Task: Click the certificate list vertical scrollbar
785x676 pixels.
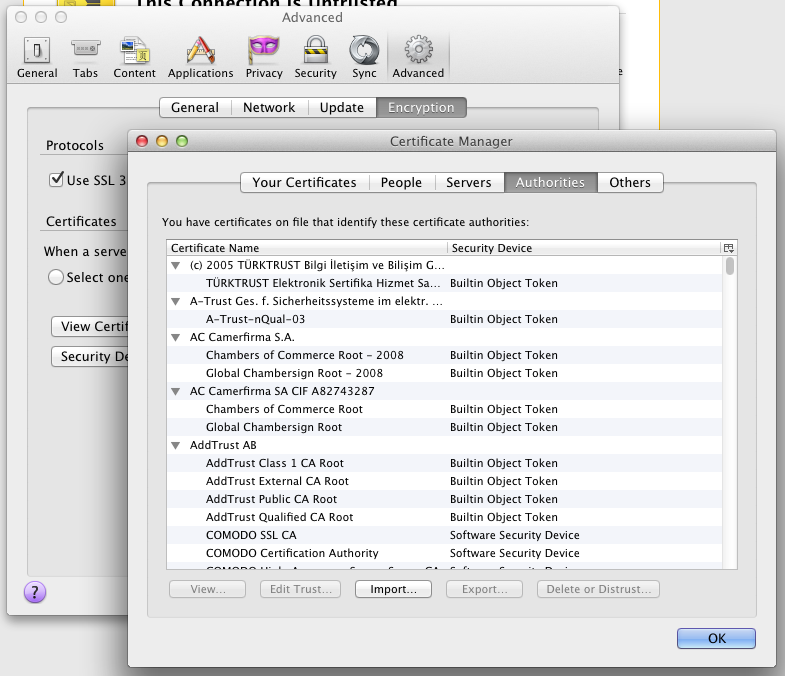Action: 730,400
